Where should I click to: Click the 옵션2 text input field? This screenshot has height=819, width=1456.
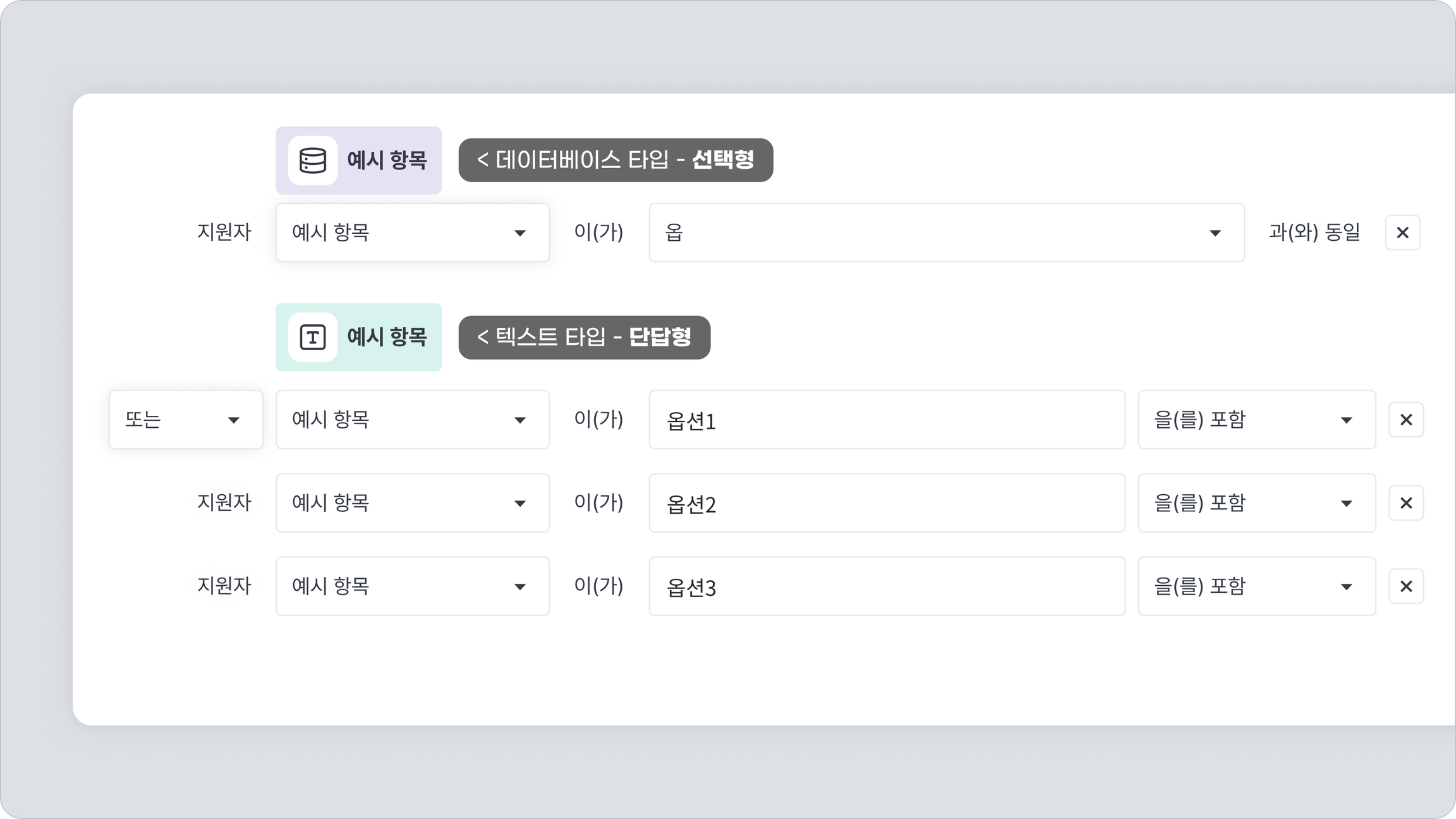point(887,503)
